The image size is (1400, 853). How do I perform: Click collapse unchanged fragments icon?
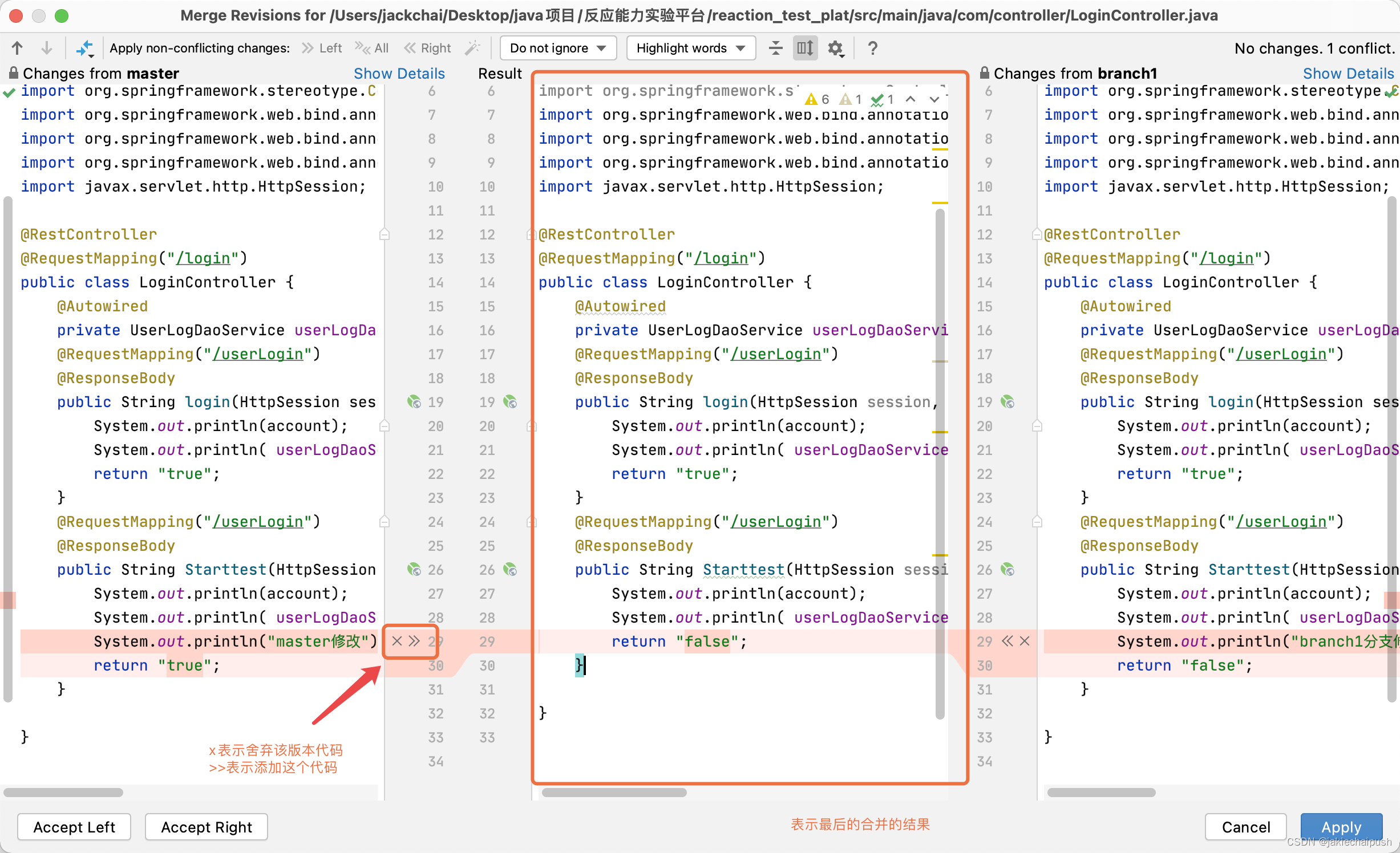(776, 48)
